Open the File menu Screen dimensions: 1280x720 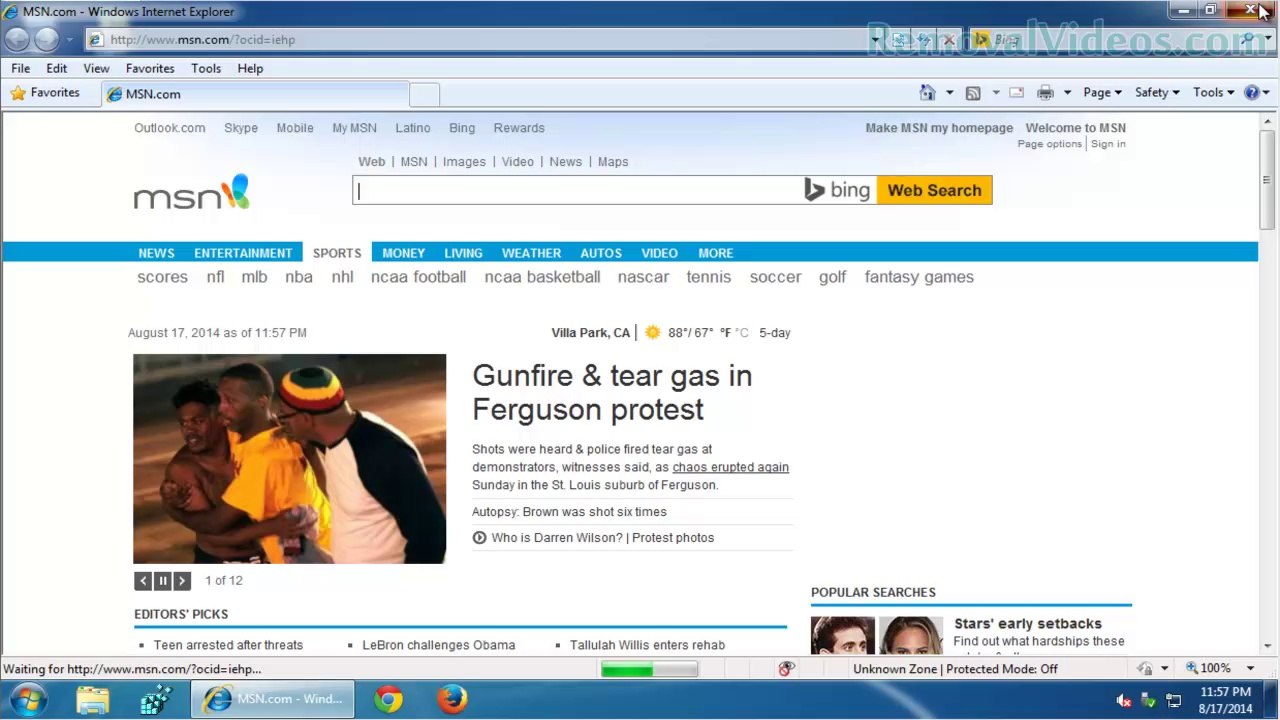pos(21,68)
